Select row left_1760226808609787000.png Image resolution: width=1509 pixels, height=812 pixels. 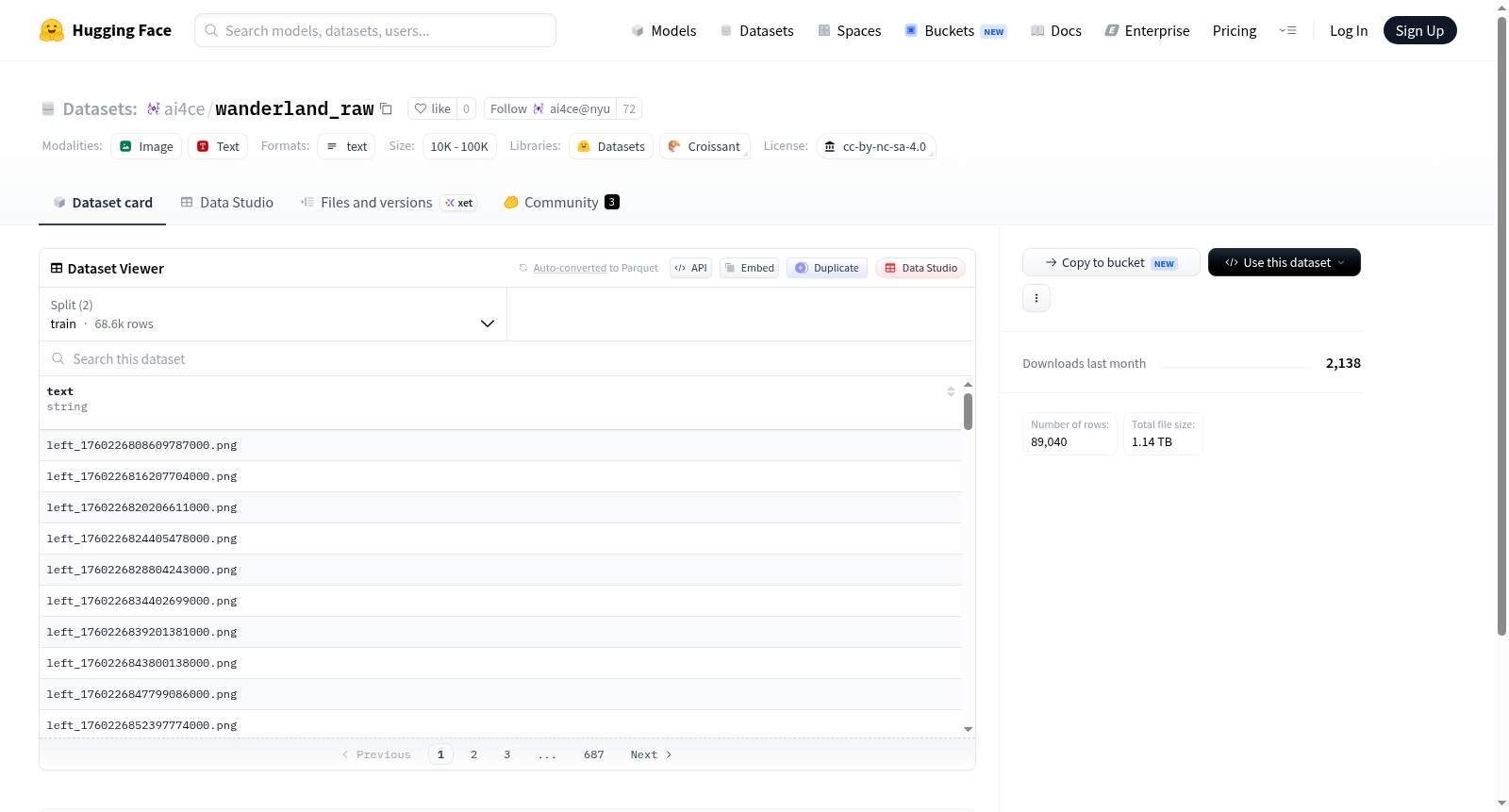pyautogui.click(x=500, y=445)
